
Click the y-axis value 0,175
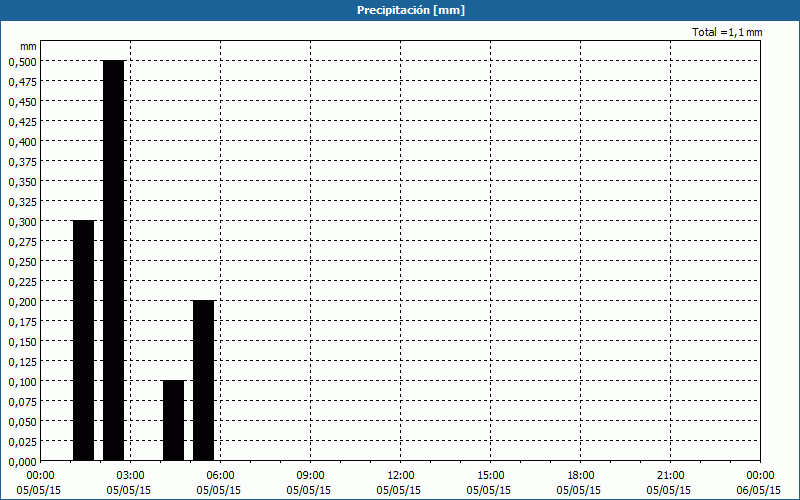(23, 322)
